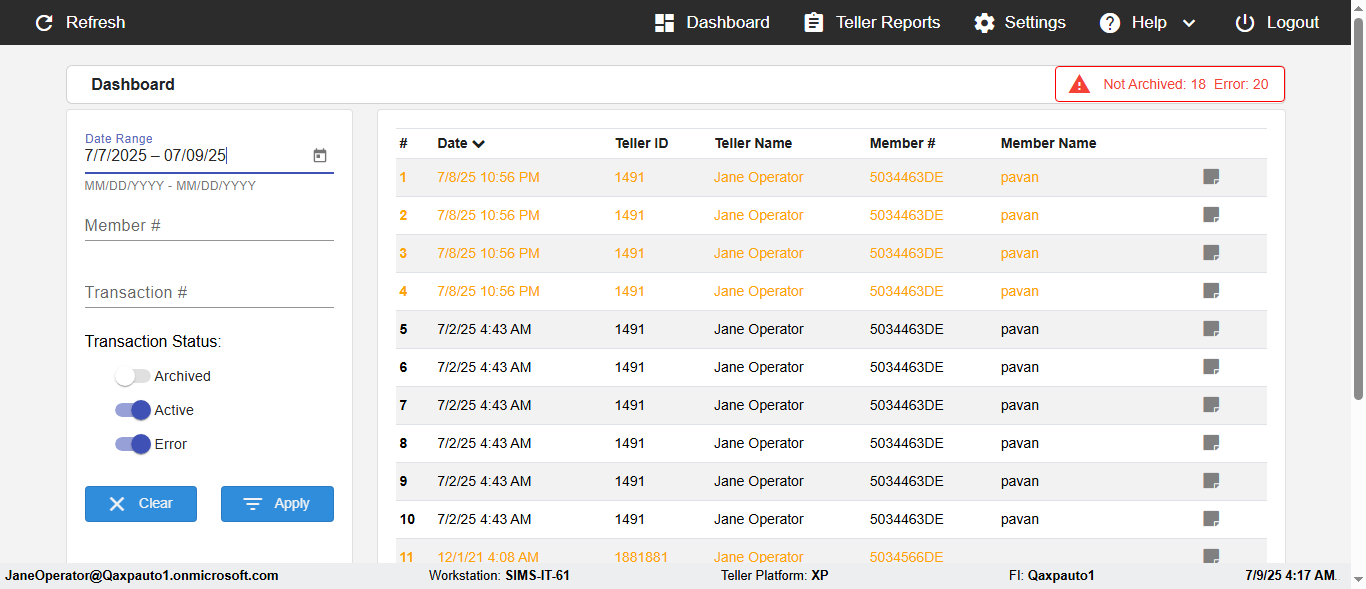Turn off the Active status toggle
Image resolution: width=1366 pixels, height=589 pixels.
[133, 410]
